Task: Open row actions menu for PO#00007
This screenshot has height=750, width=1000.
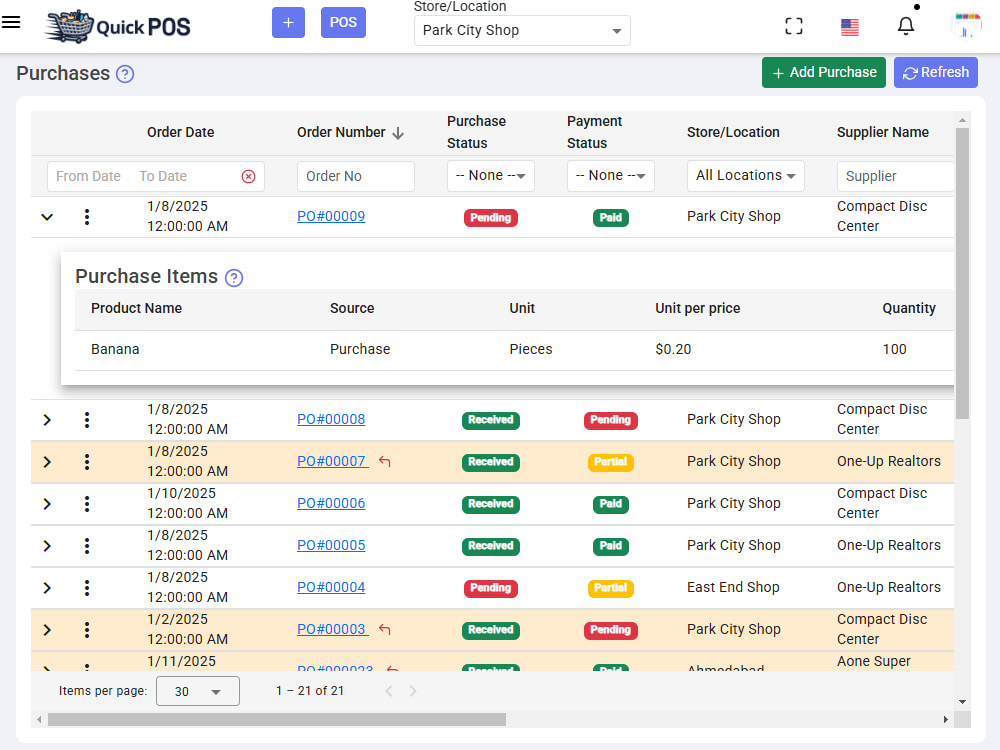Action: 87,462
